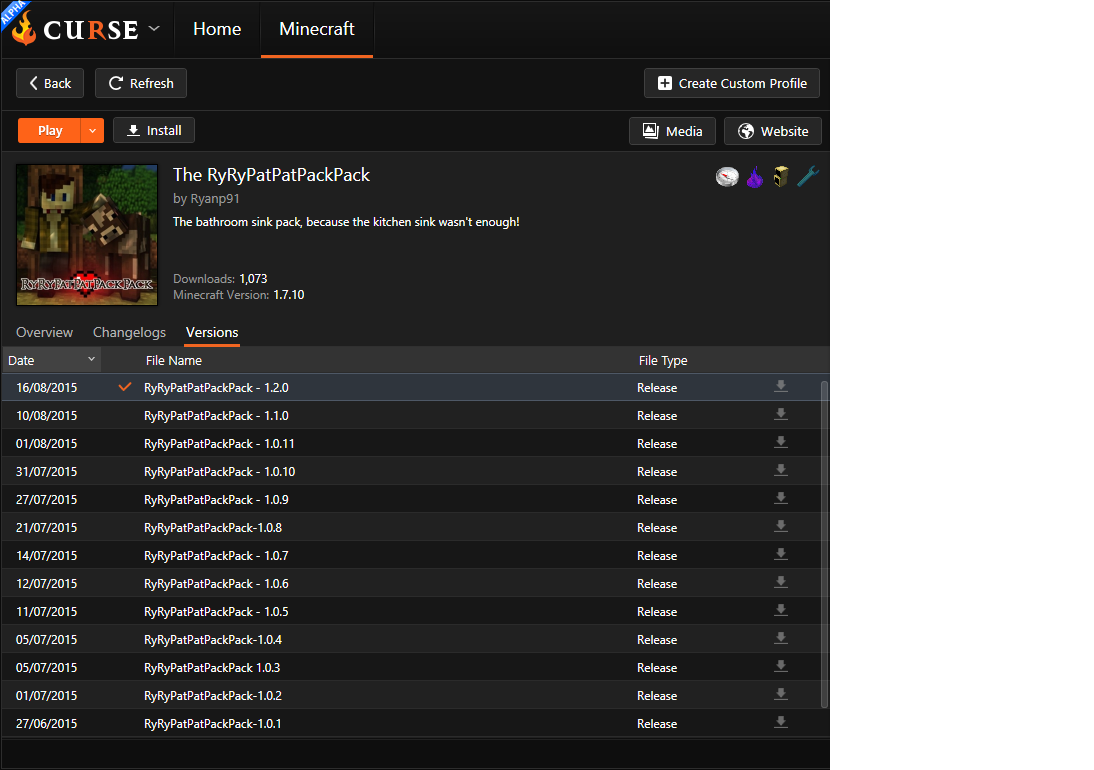Download RyRyPatPatPackPack-1.0.2 file
The image size is (1094, 770).
pyautogui.click(x=781, y=694)
